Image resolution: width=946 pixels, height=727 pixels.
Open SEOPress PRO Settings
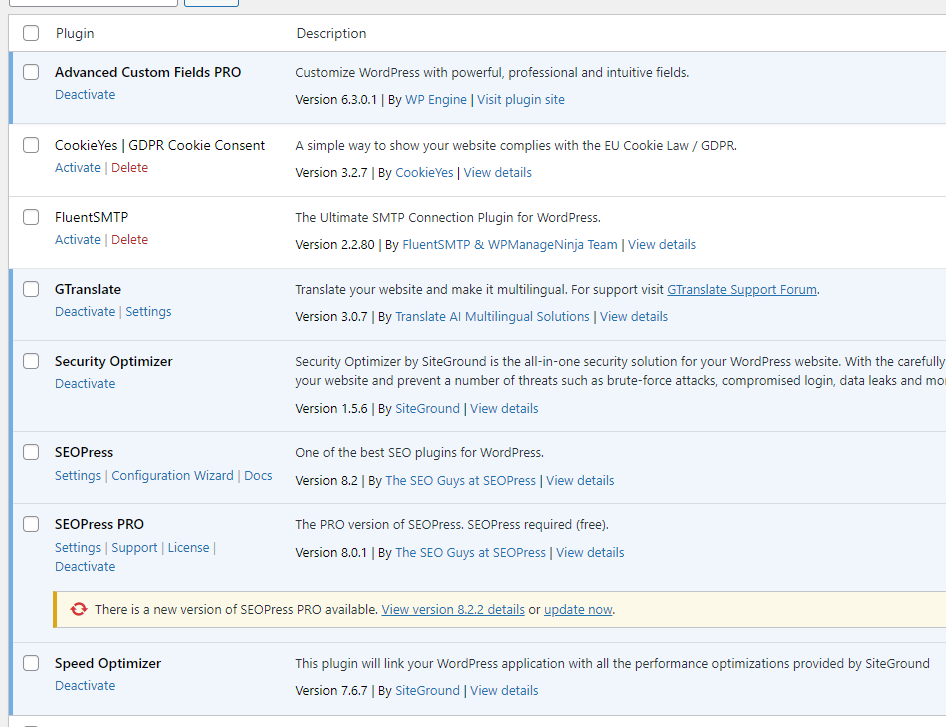[78, 547]
